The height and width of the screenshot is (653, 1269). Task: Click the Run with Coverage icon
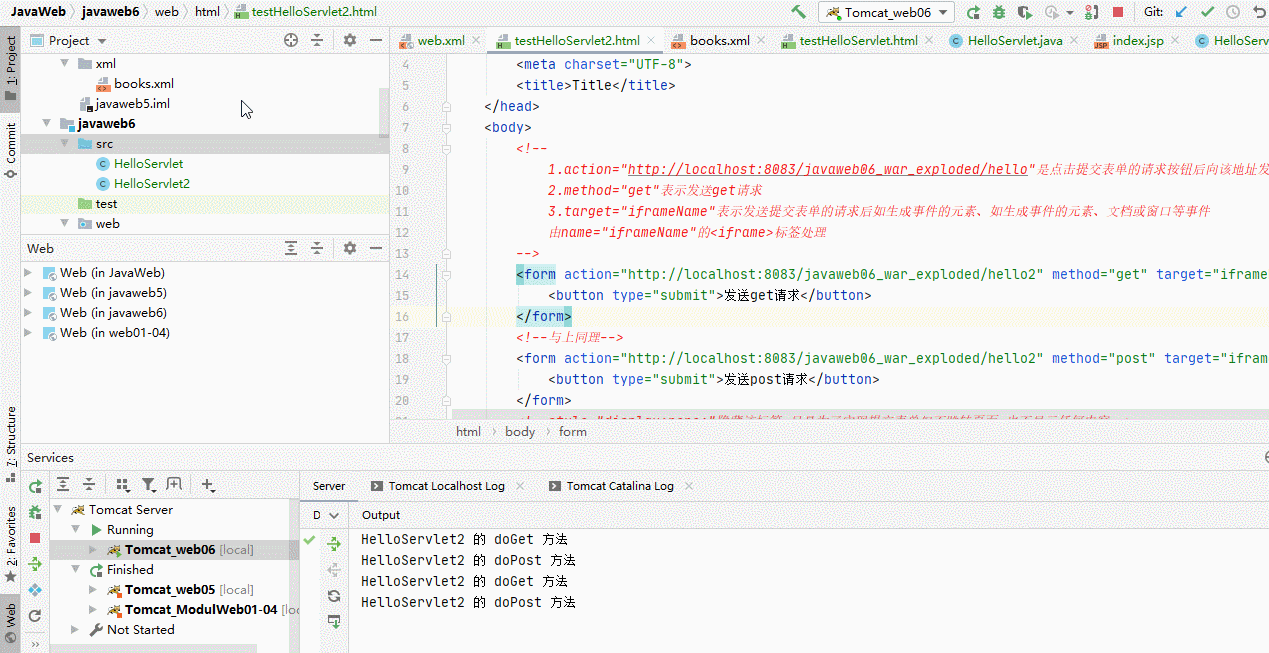(1024, 12)
